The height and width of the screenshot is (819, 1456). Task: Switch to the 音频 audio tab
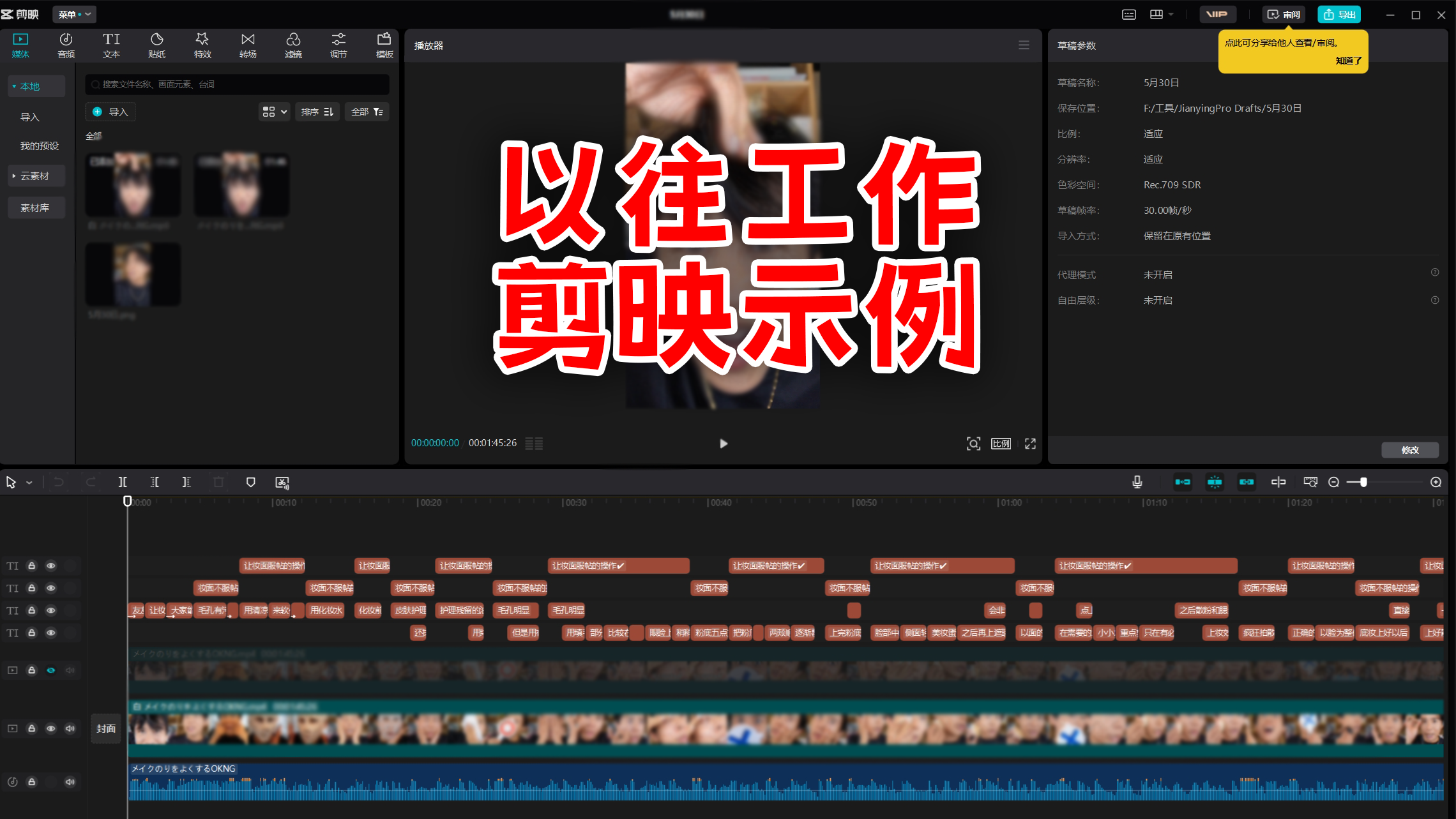(66, 45)
